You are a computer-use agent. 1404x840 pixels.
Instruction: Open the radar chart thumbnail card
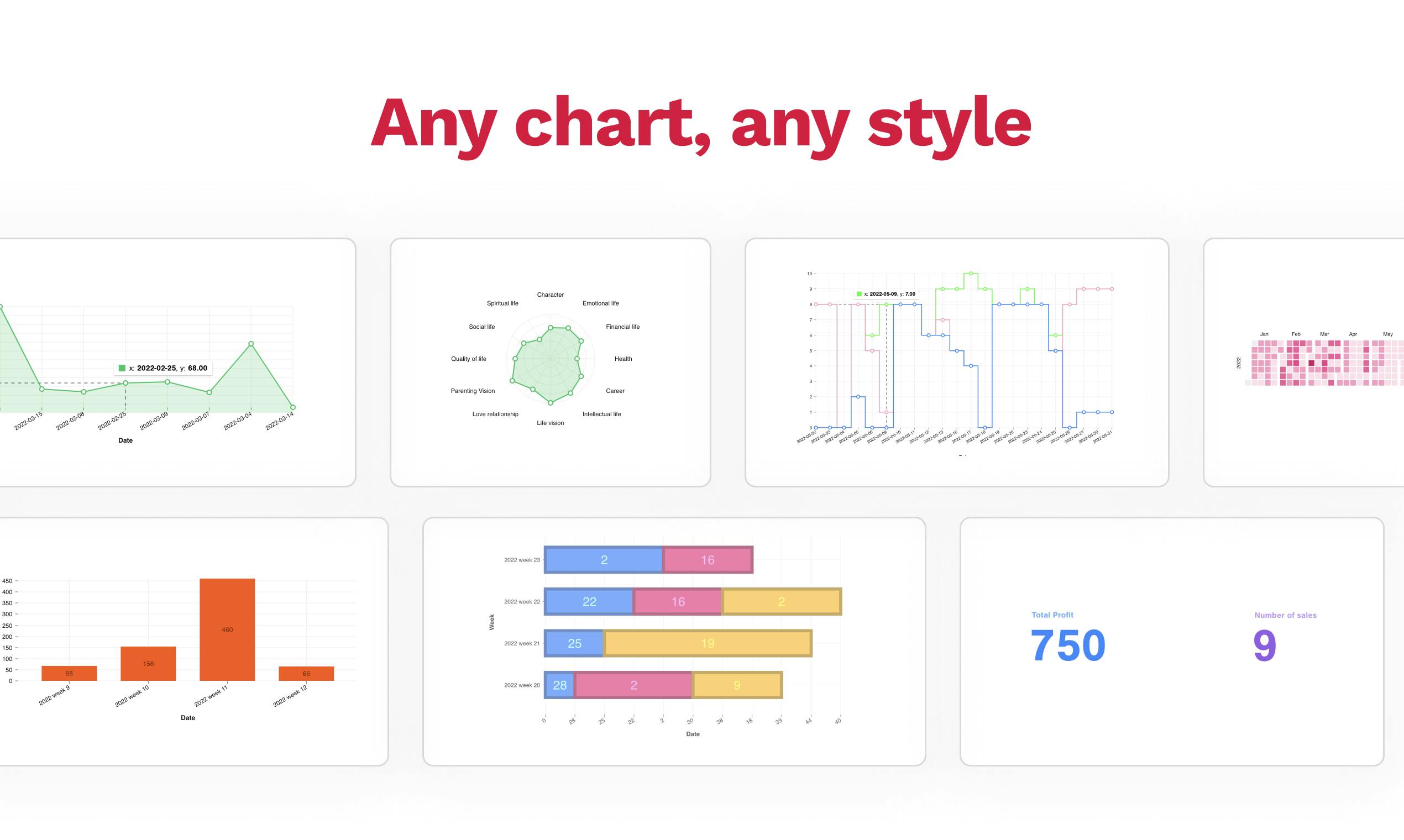point(551,363)
